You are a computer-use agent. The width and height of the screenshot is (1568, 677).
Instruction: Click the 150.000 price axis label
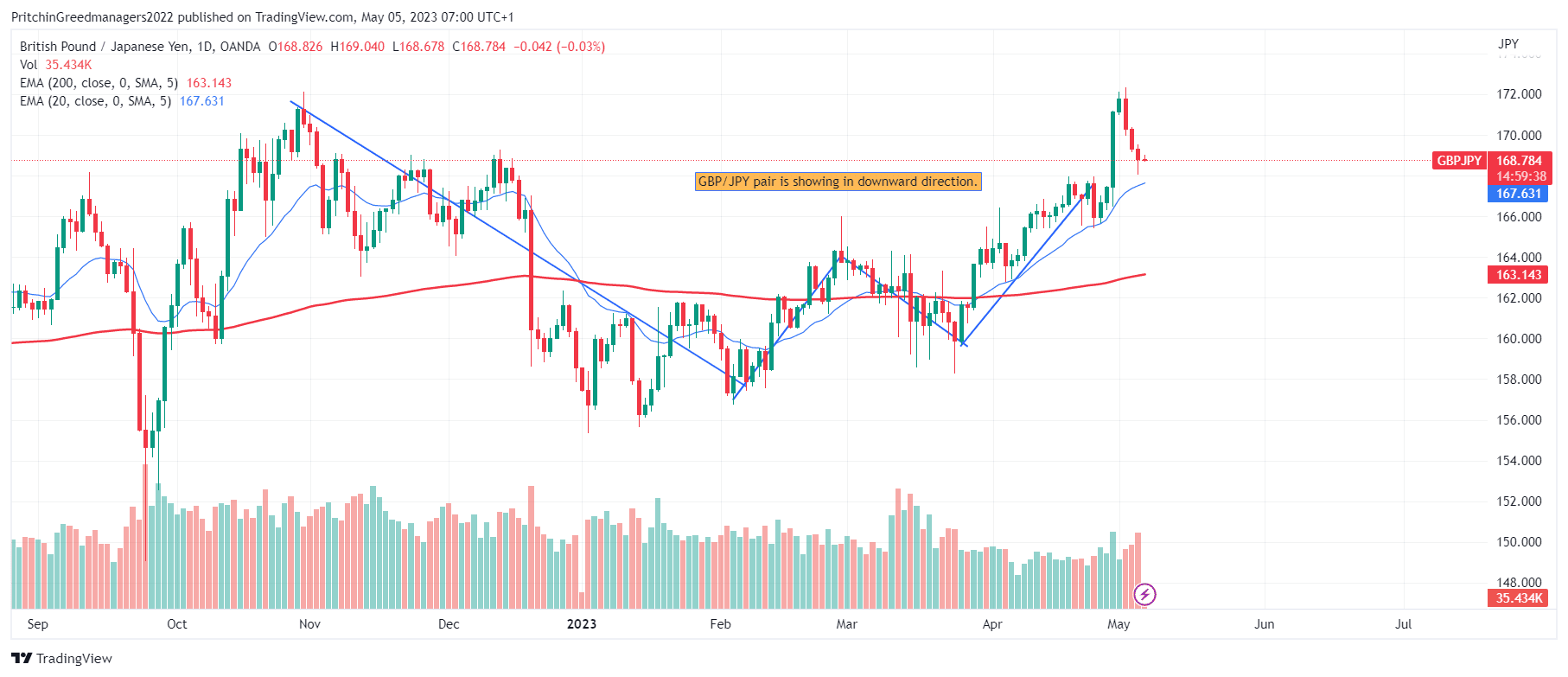coord(1519,542)
